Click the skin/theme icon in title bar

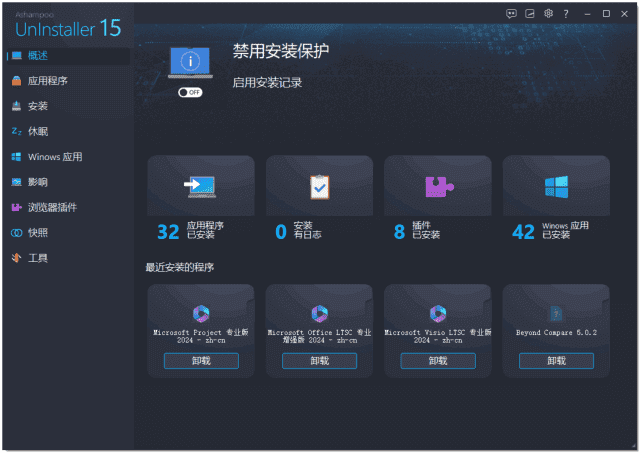pos(530,14)
